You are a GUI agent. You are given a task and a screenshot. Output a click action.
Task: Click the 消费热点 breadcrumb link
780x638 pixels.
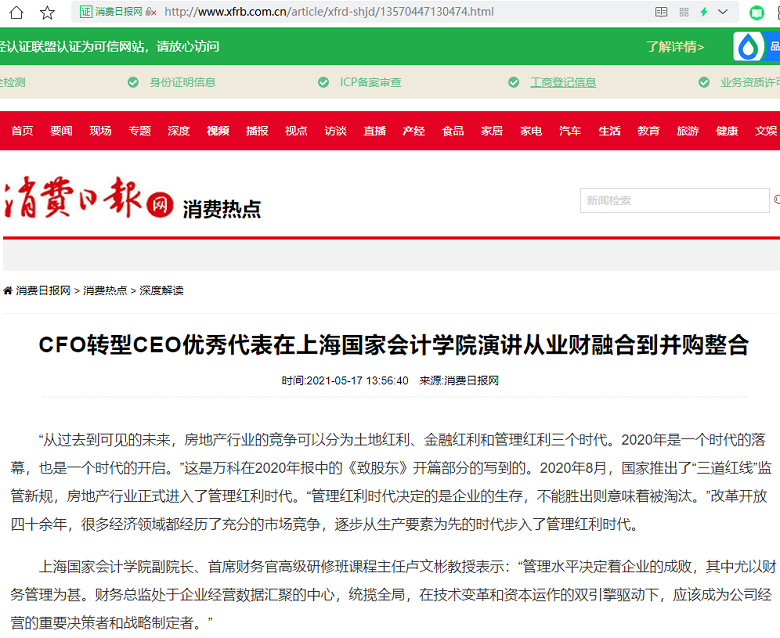pos(105,290)
